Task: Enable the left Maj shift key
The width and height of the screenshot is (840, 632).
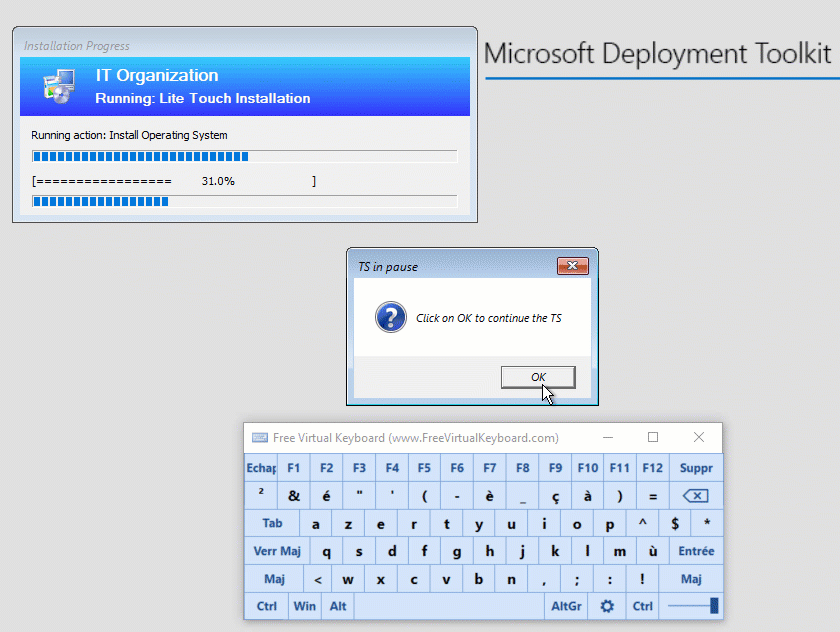Action: tap(272, 578)
